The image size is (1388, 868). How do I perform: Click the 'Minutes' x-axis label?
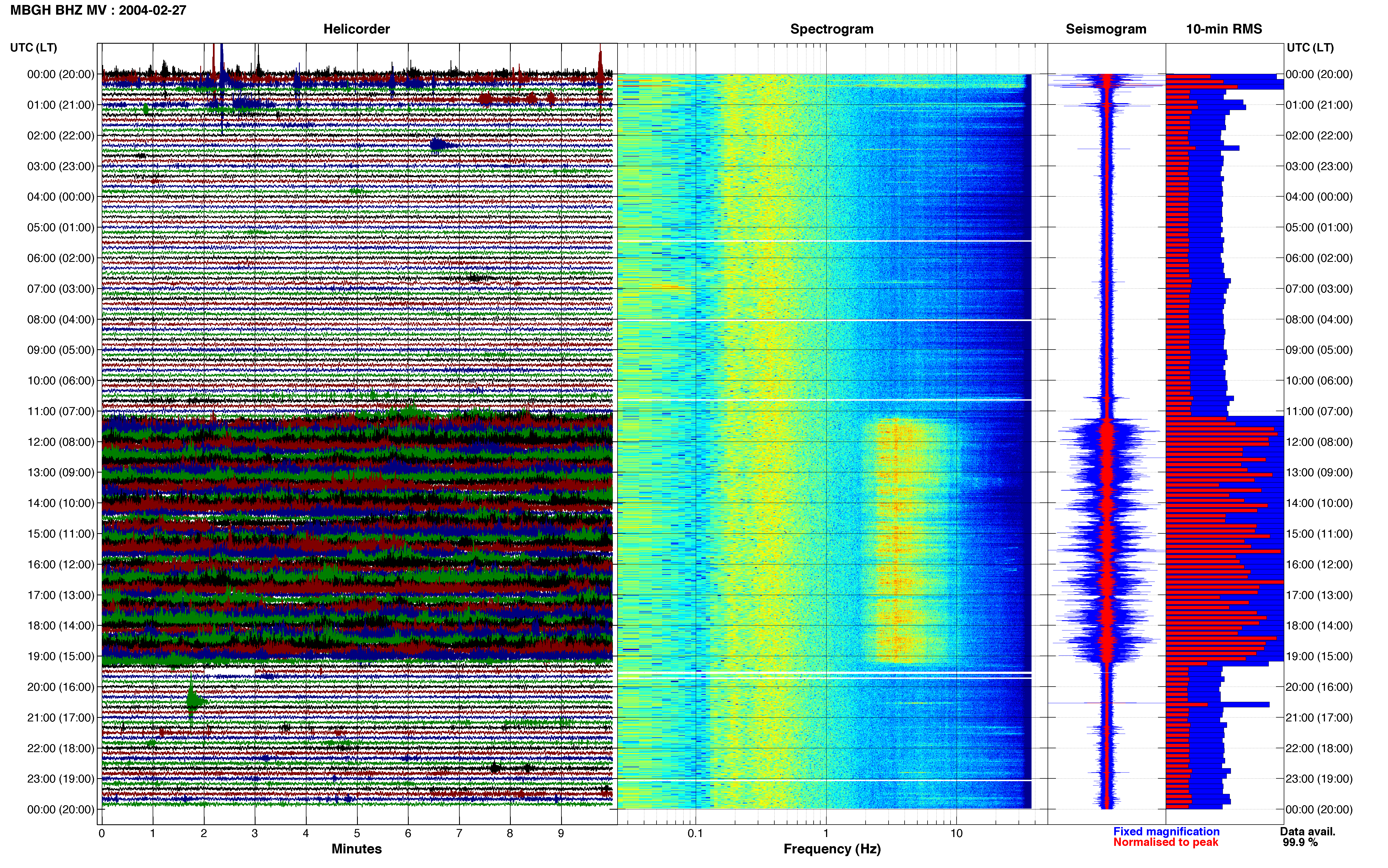356,848
